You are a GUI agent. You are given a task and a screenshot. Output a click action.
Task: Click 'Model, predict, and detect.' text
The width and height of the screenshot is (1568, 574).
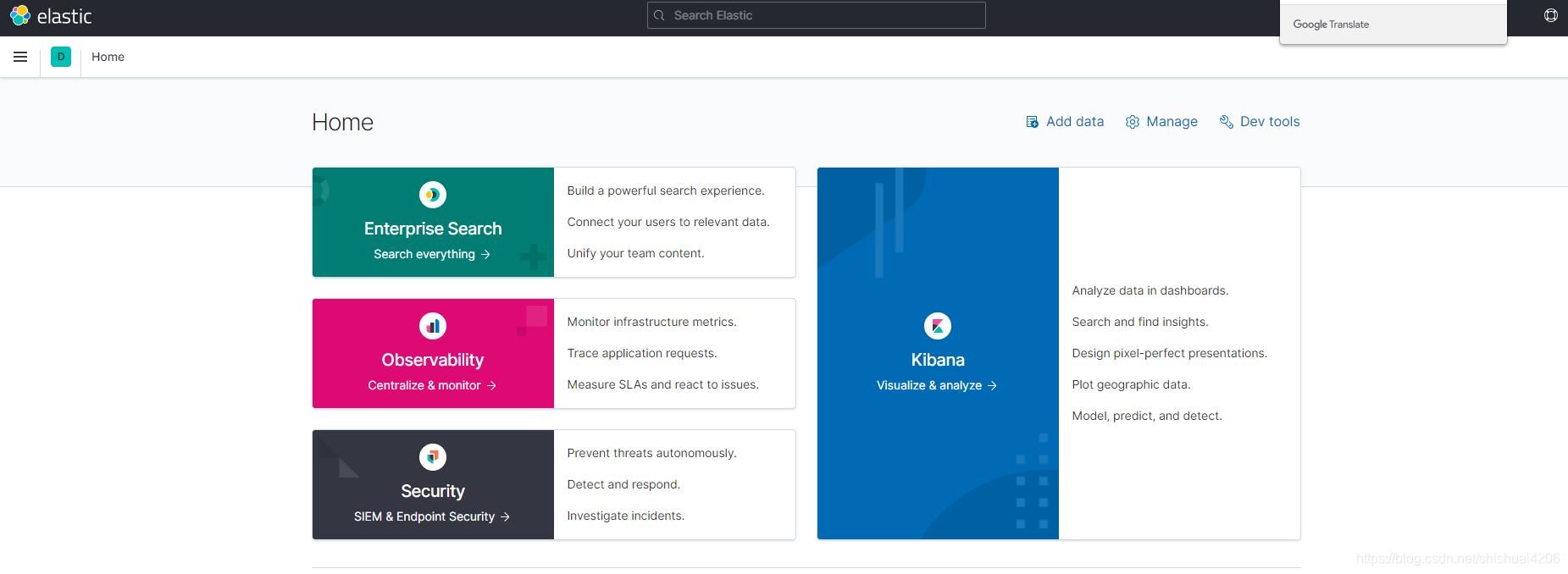coord(1147,416)
